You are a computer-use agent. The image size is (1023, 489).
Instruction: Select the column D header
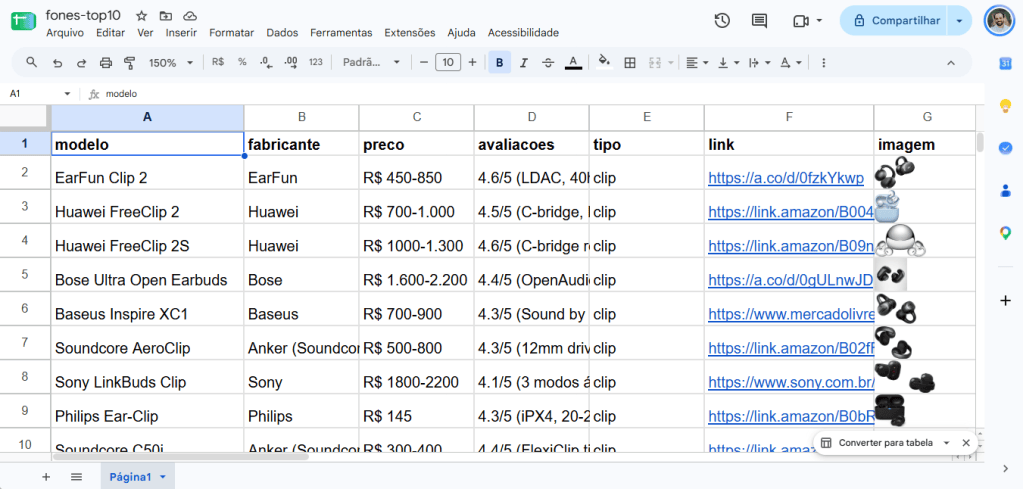[x=532, y=117]
